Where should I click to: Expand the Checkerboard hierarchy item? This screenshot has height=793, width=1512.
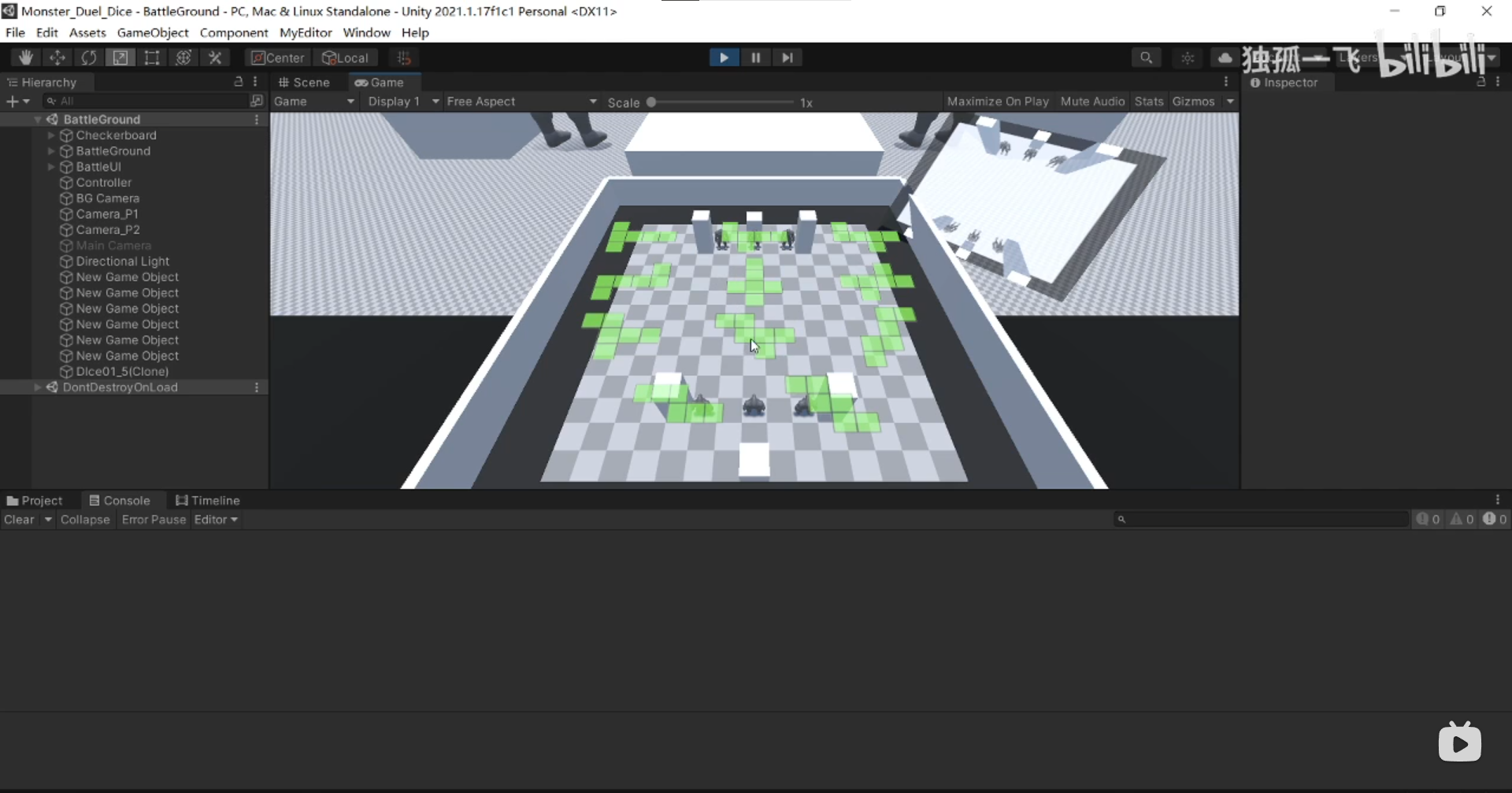point(51,135)
